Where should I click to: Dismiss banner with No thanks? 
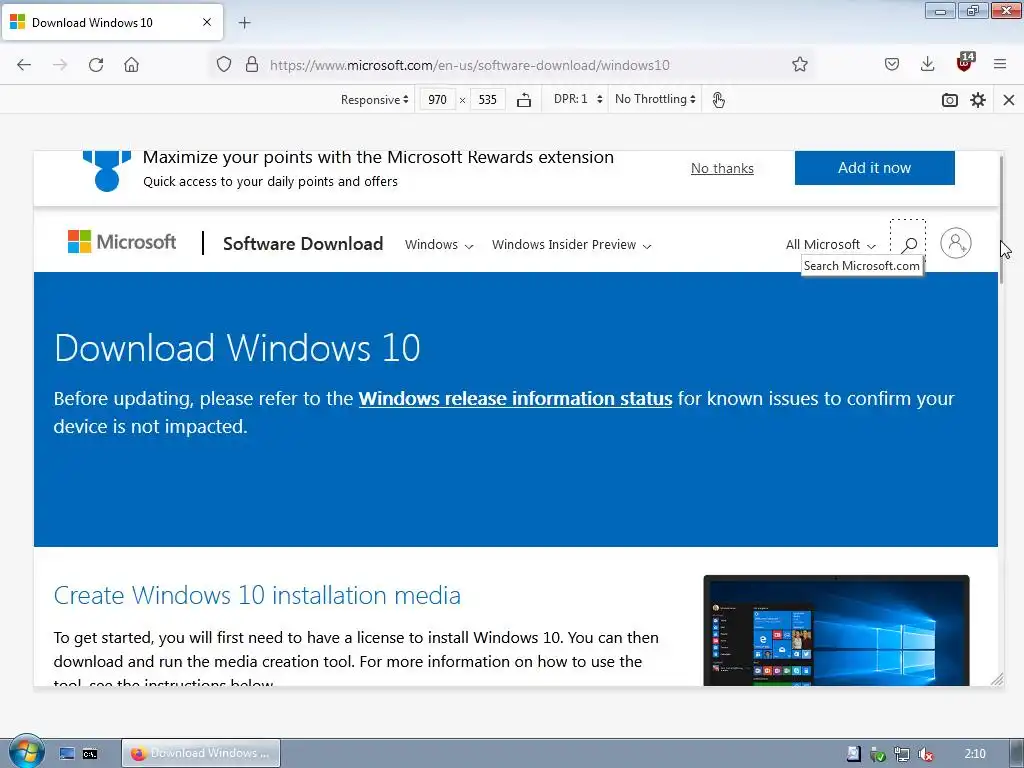(722, 168)
